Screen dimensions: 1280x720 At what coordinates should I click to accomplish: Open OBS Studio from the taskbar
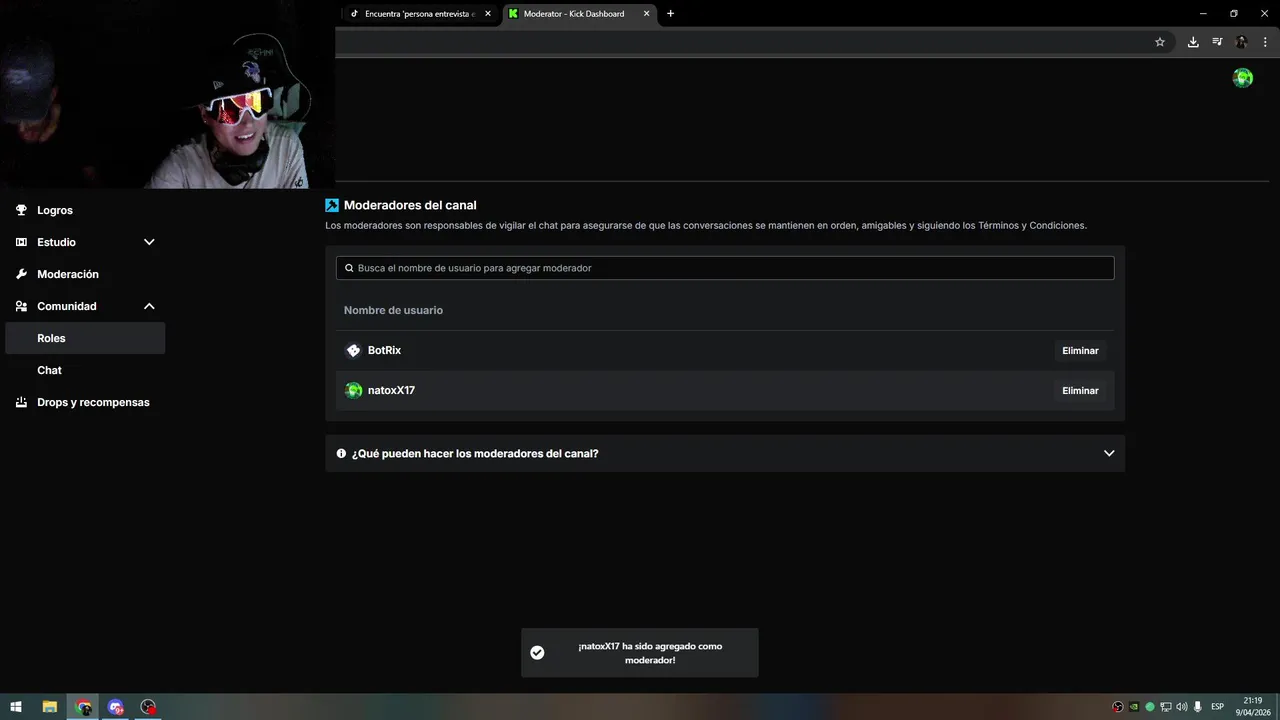click(x=148, y=707)
